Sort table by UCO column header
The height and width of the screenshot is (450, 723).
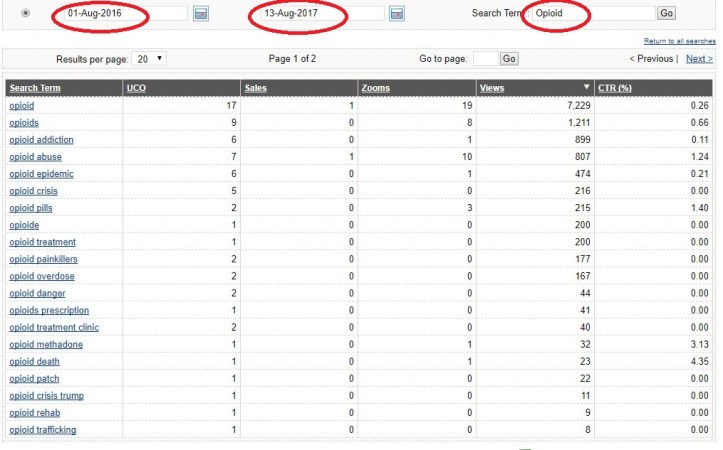(137, 88)
